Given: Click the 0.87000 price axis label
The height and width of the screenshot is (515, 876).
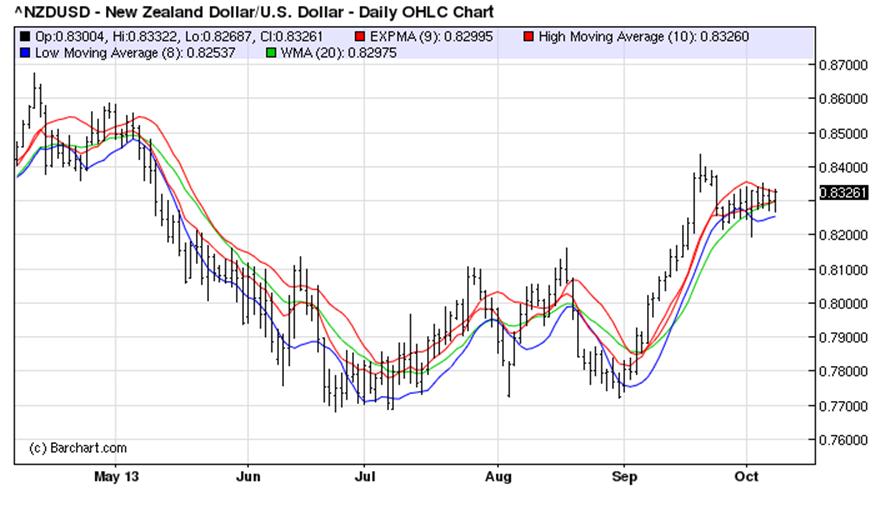Looking at the screenshot, I should point(842,65).
